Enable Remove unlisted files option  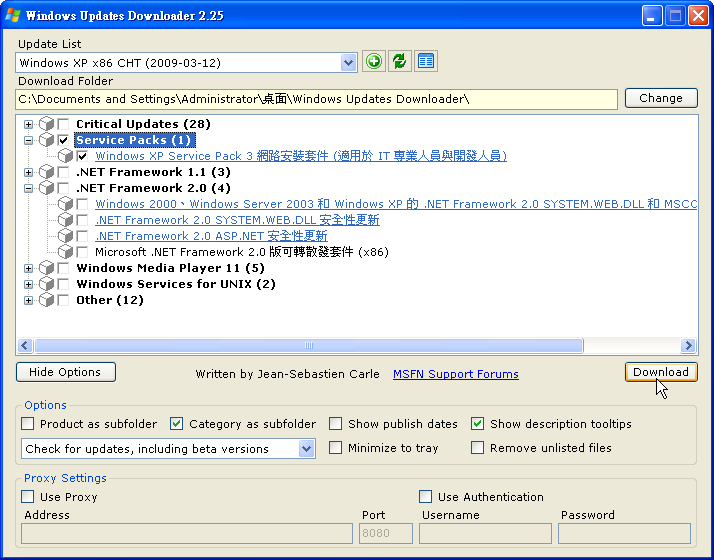tap(477, 448)
